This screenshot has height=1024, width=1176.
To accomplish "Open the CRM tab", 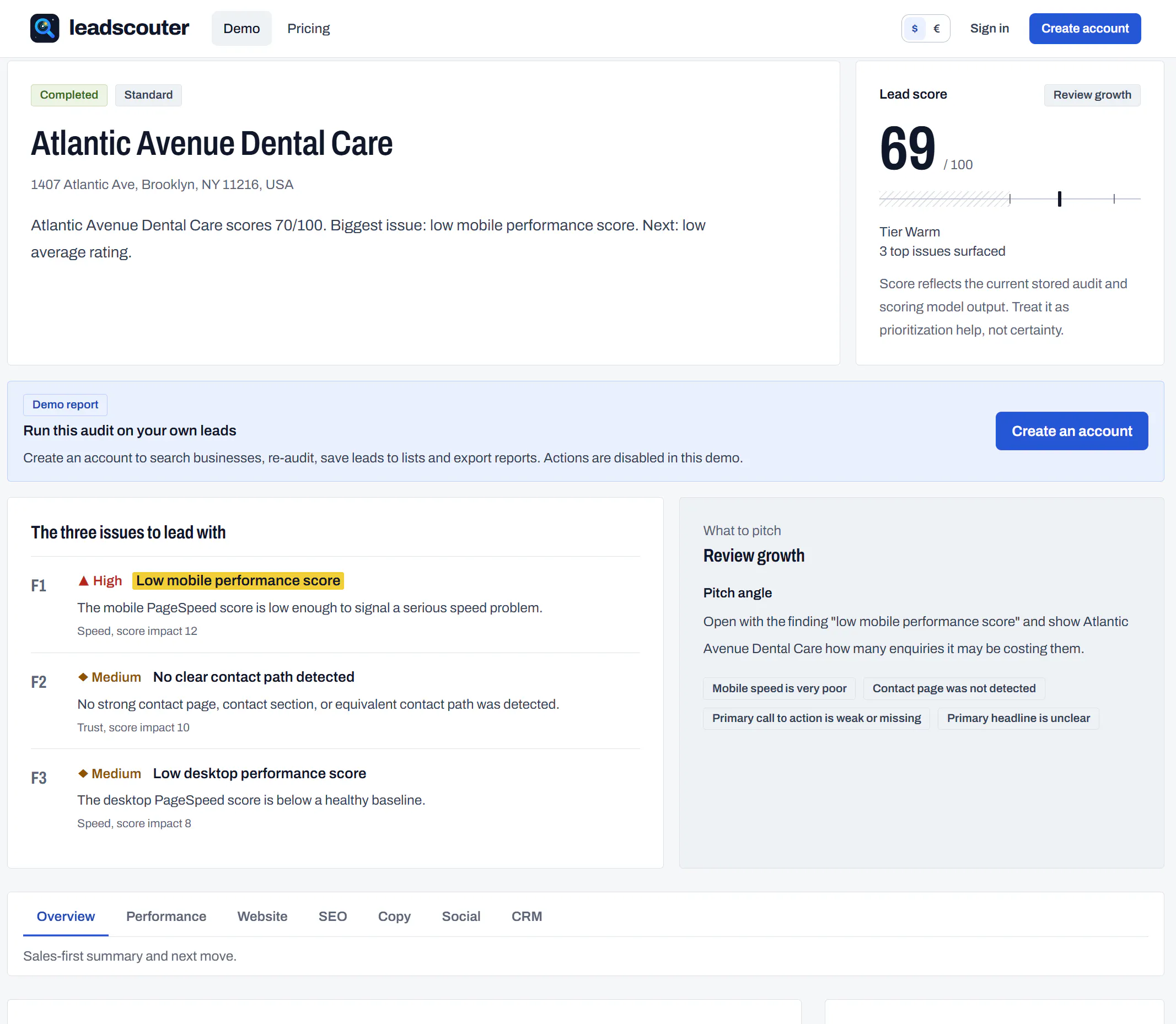I will (527, 917).
